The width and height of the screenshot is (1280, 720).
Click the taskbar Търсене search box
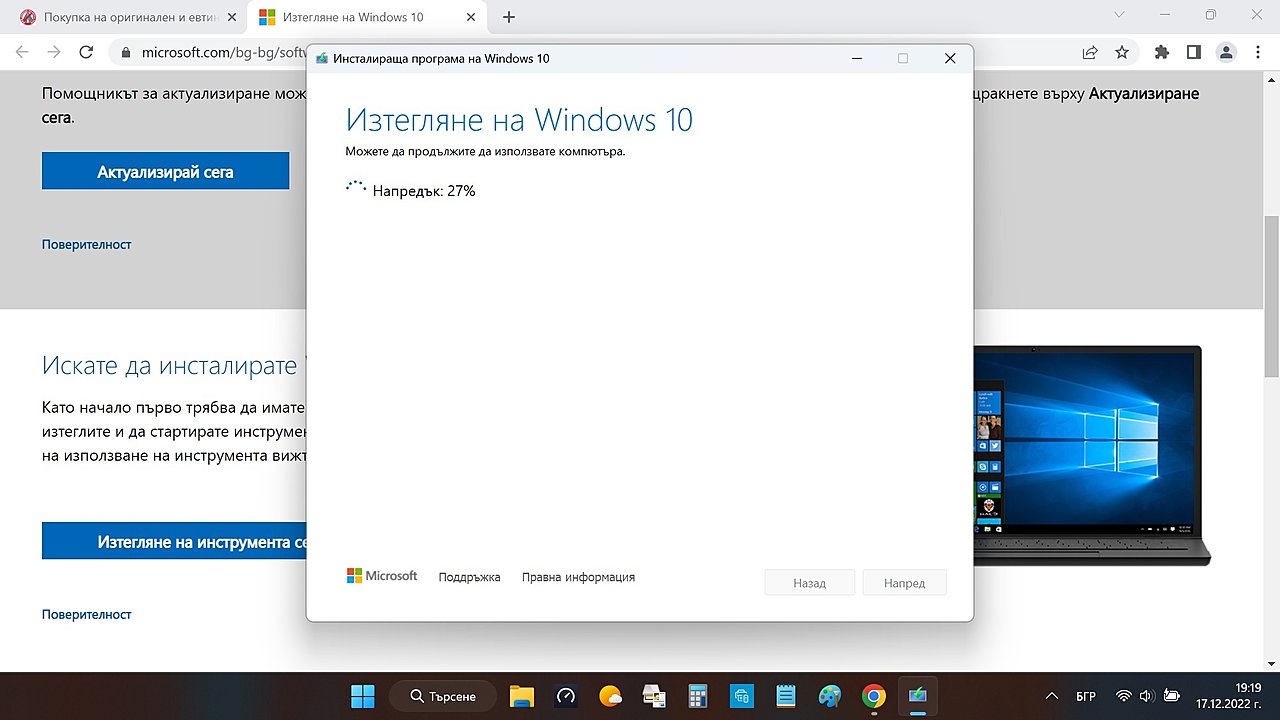coord(443,696)
